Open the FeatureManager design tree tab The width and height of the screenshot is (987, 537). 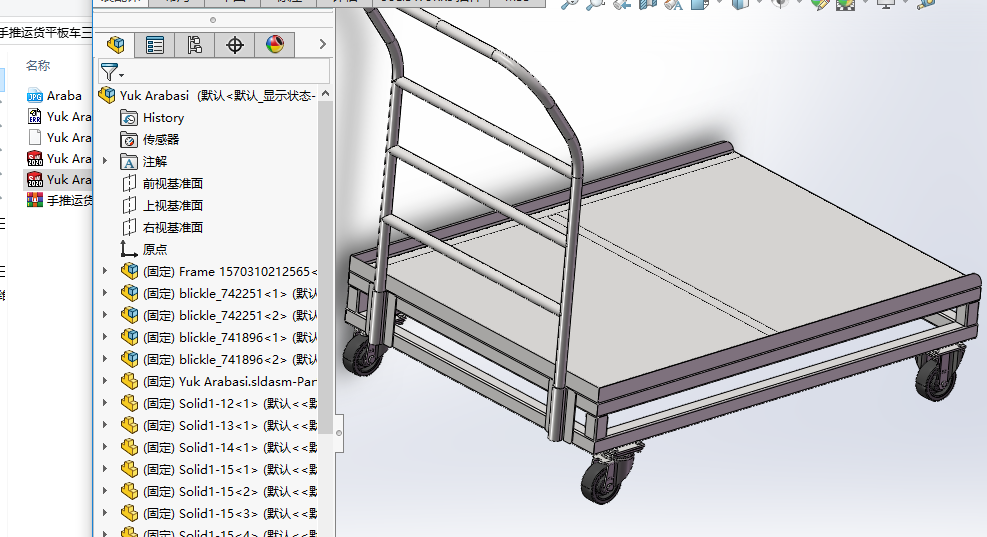click(x=115, y=45)
